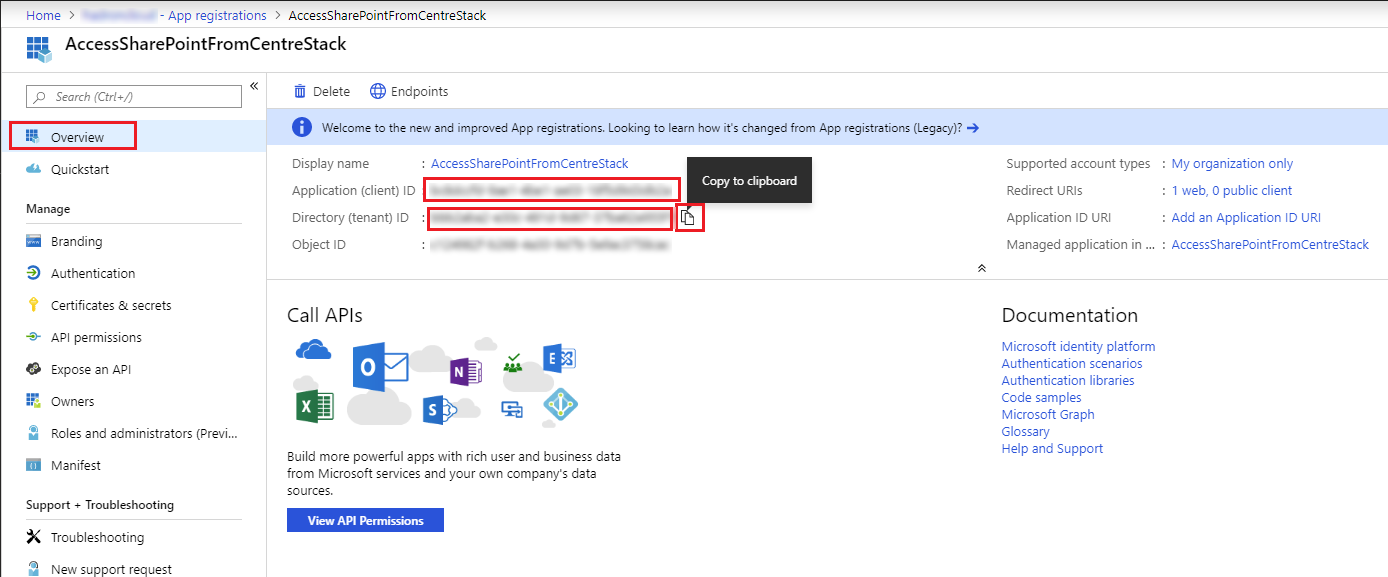Click the Troubleshooting wrench icon
This screenshot has width=1388, height=577.
[33, 537]
